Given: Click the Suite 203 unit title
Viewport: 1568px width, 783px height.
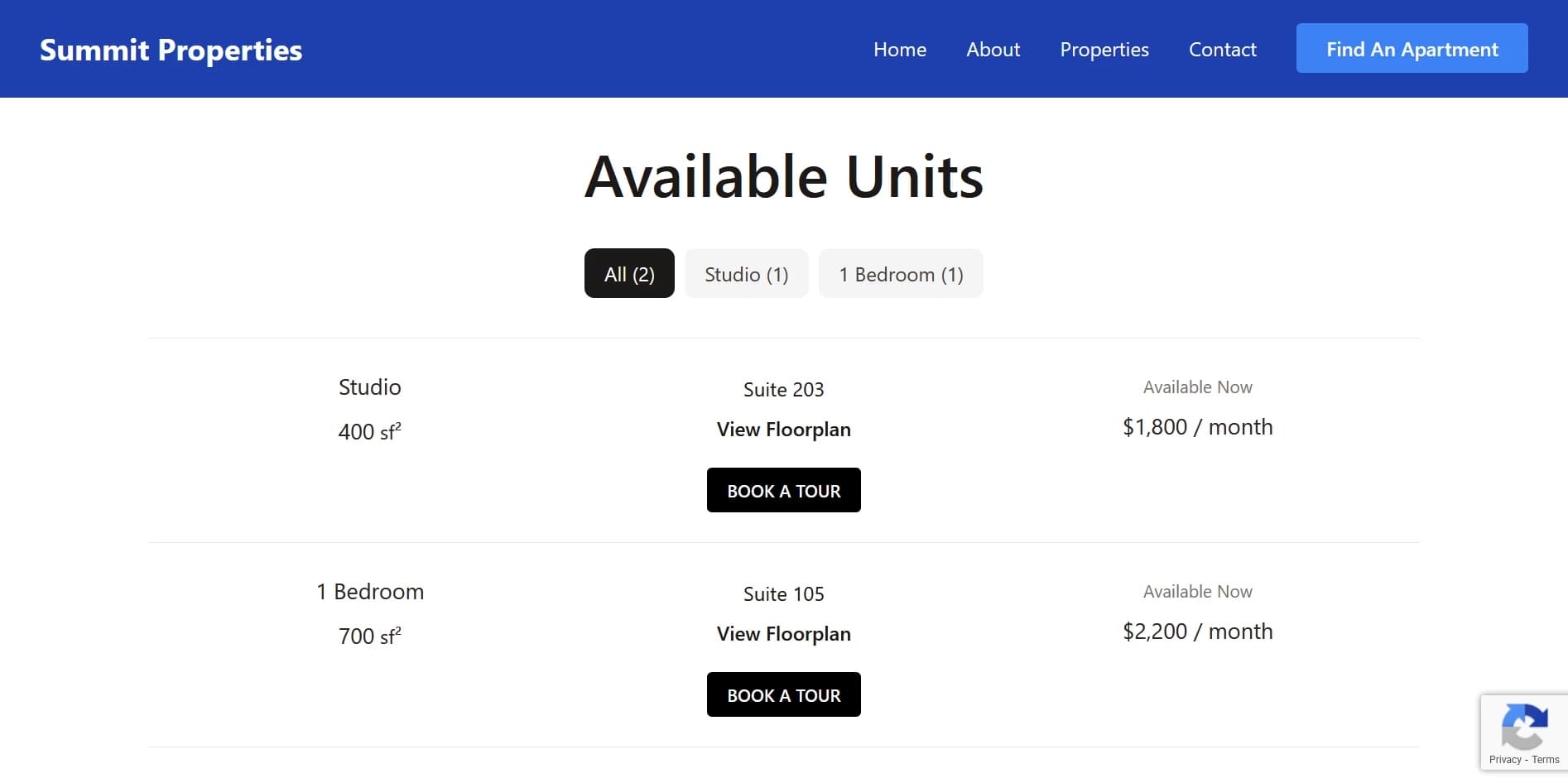Looking at the screenshot, I should [782, 389].
